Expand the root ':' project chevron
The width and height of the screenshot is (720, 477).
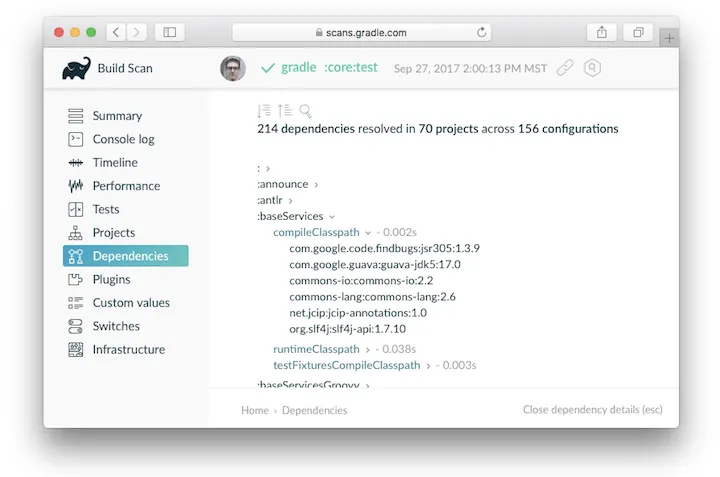pyautogui.click(x=268, y=168)
